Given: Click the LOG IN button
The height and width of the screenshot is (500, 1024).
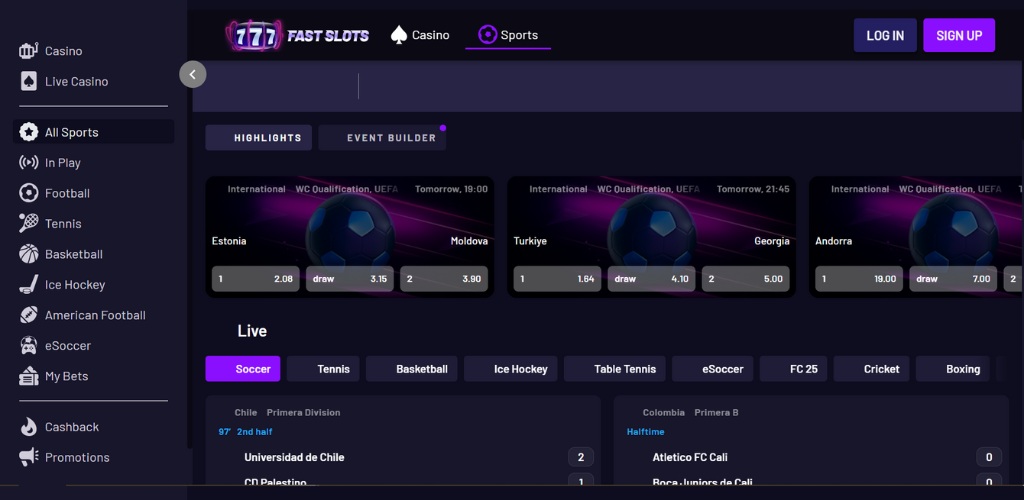Looking at the screenshot, I should (x=885, y=35).
